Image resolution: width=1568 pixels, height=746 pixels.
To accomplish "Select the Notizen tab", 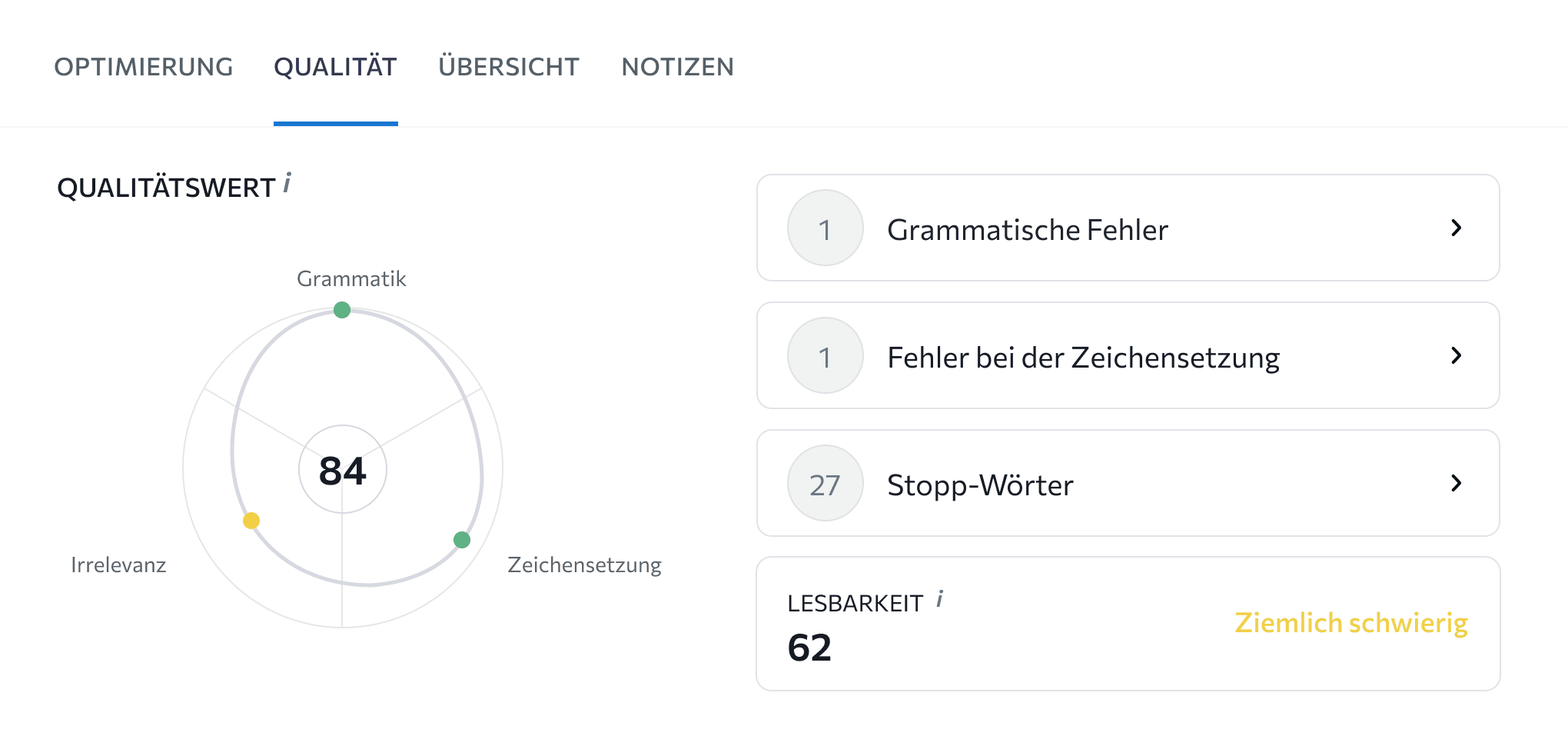I will click(677, 67).
